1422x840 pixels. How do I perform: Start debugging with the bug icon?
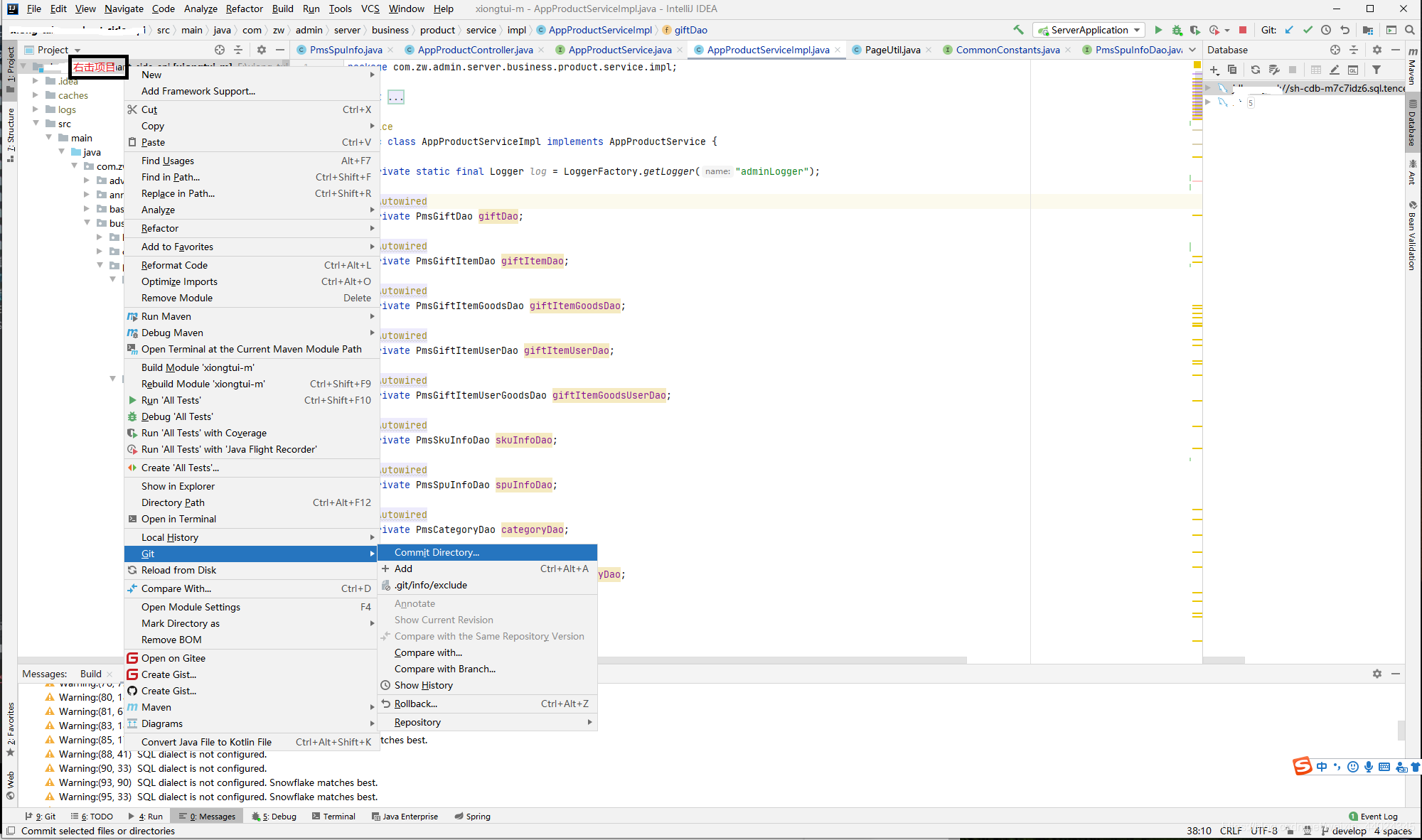[1177, 30]
